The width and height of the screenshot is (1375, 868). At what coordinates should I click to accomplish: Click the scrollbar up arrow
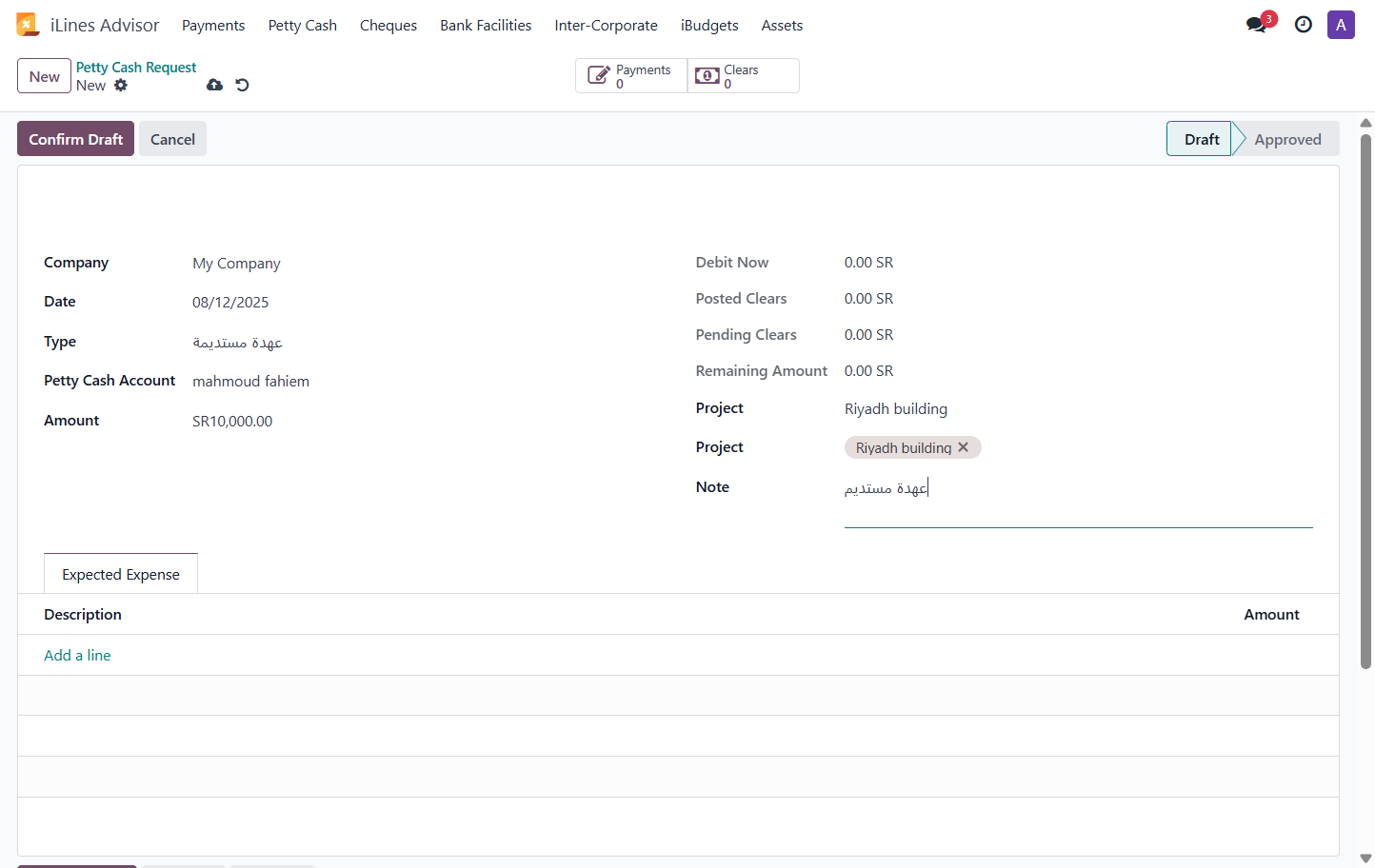pos(1365,123)
